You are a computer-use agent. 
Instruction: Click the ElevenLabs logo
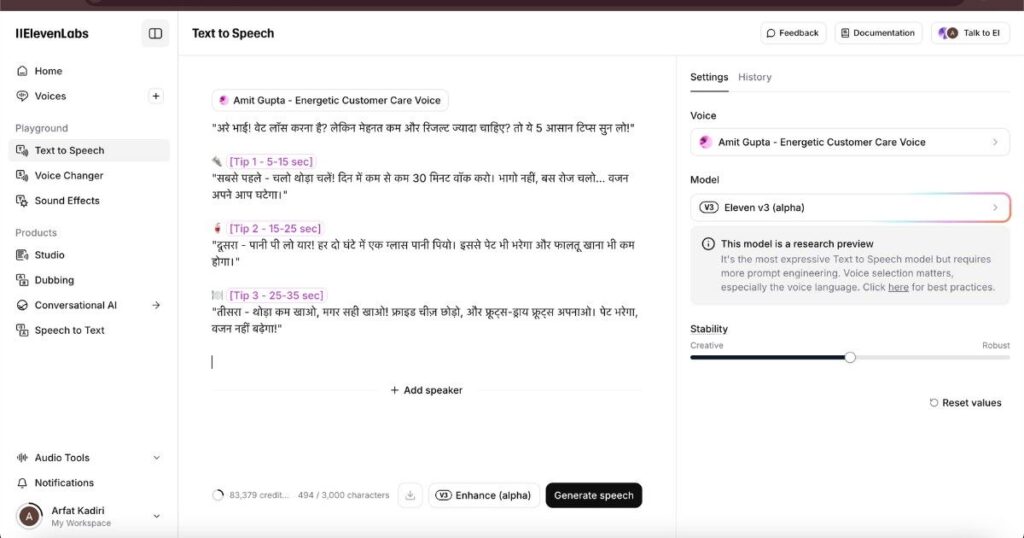[x=52, y=33]
